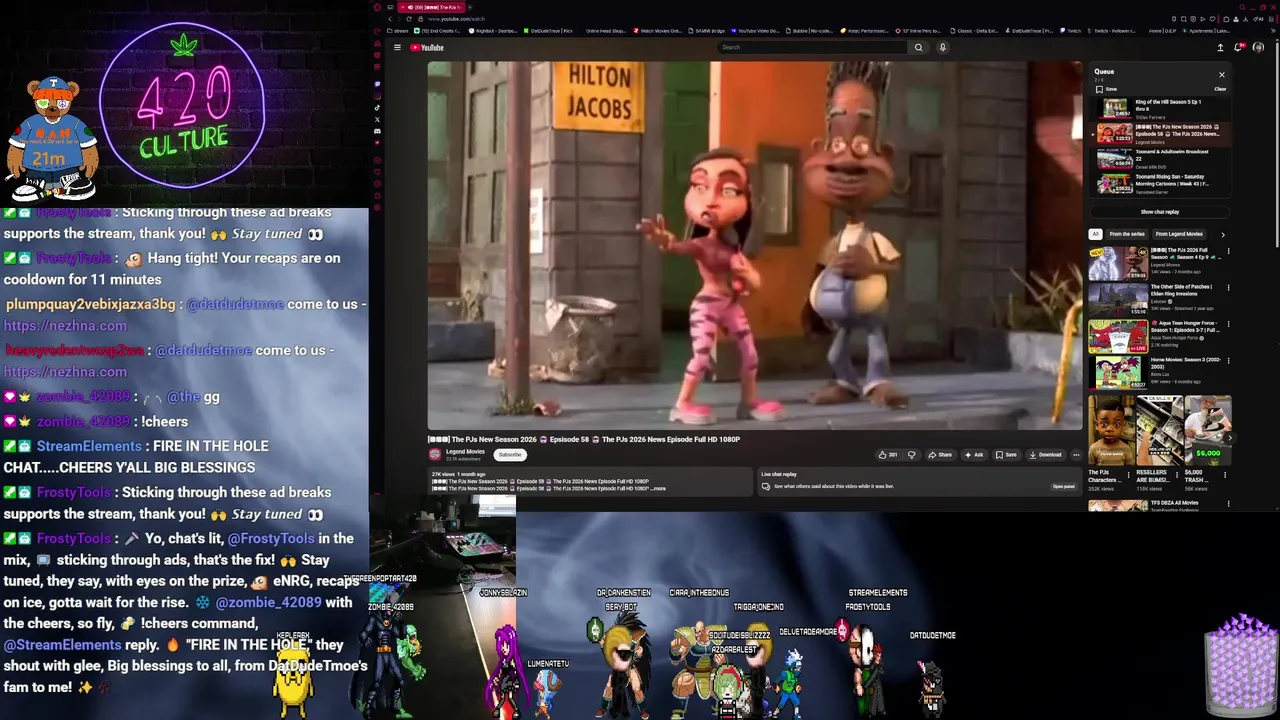Viewport: 1280px width, 720px height.
Task: Download the PJs video
Action: (1045, 455)
